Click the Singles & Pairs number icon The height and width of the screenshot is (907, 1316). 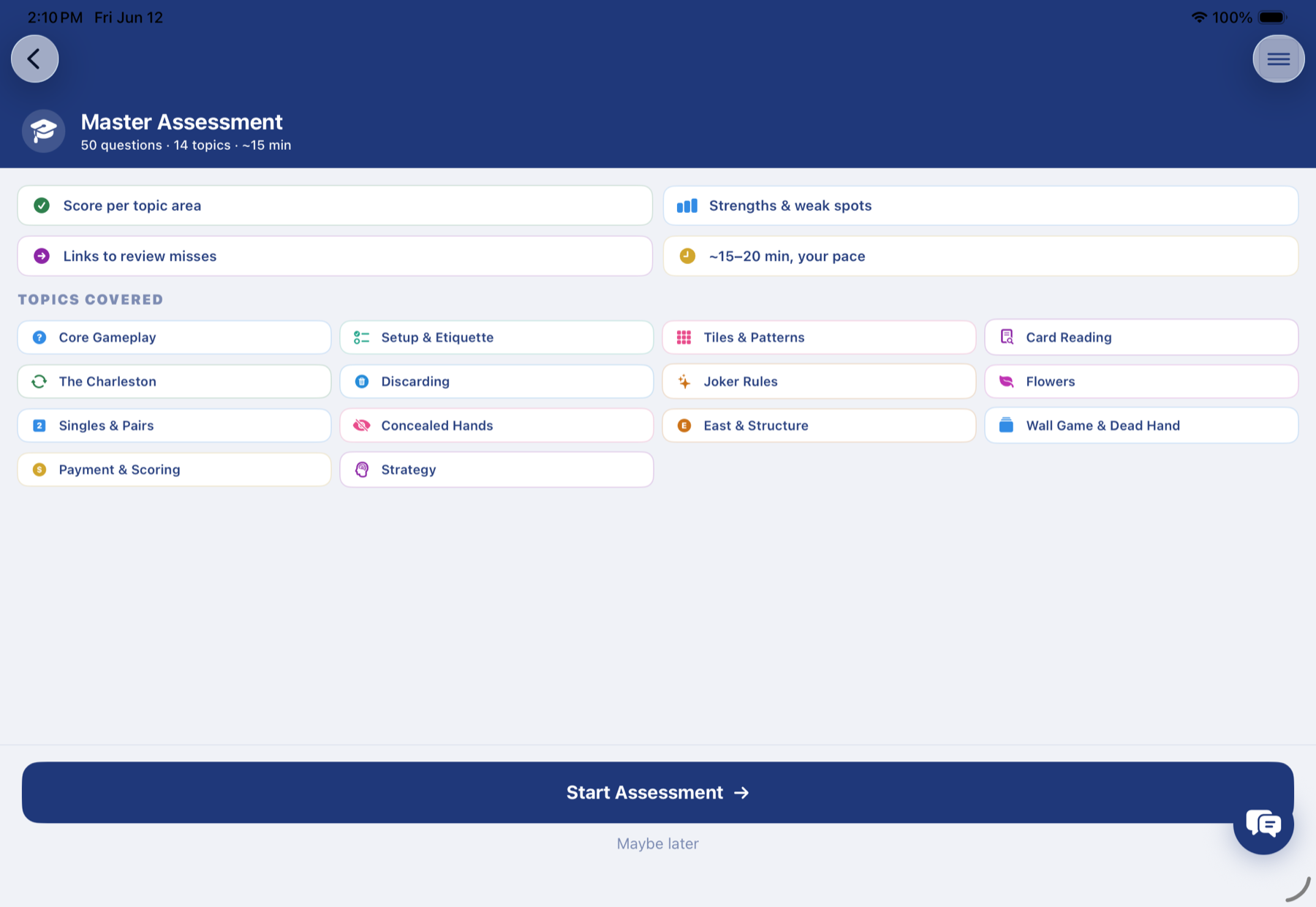(x=39, y=426)
